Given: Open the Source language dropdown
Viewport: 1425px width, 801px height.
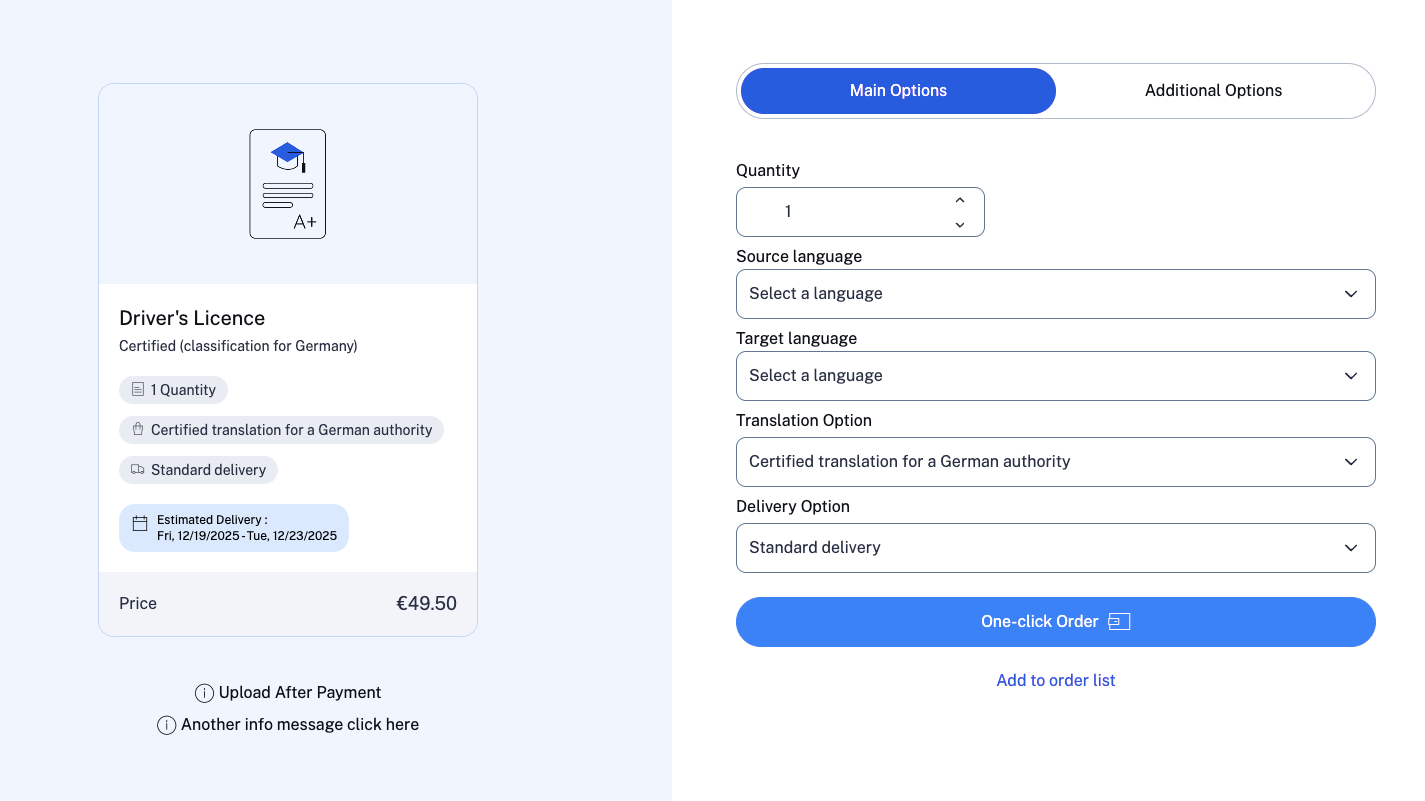Looking at the screenshot, I should [x=1055, y=294].
